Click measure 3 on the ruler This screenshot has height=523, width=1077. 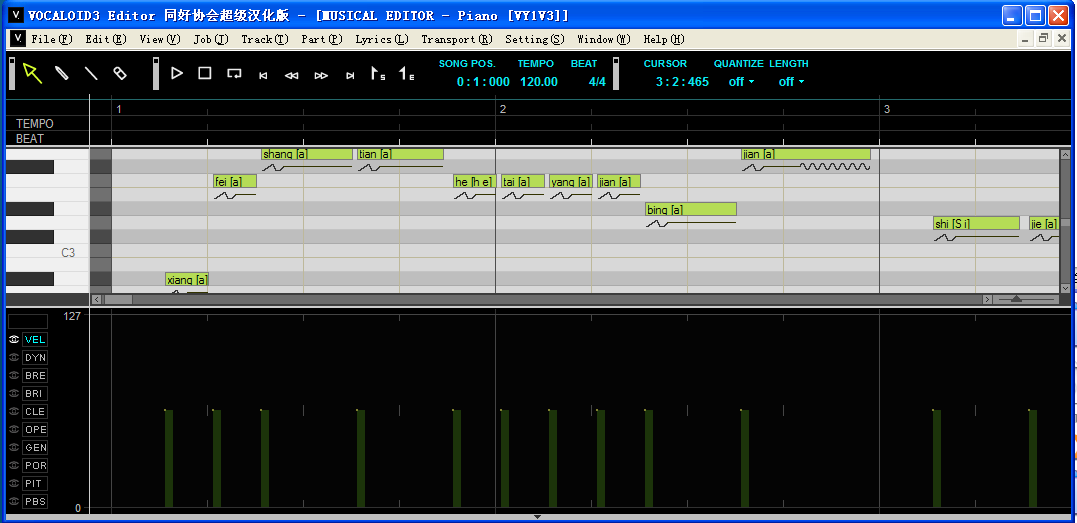(887, 109)
